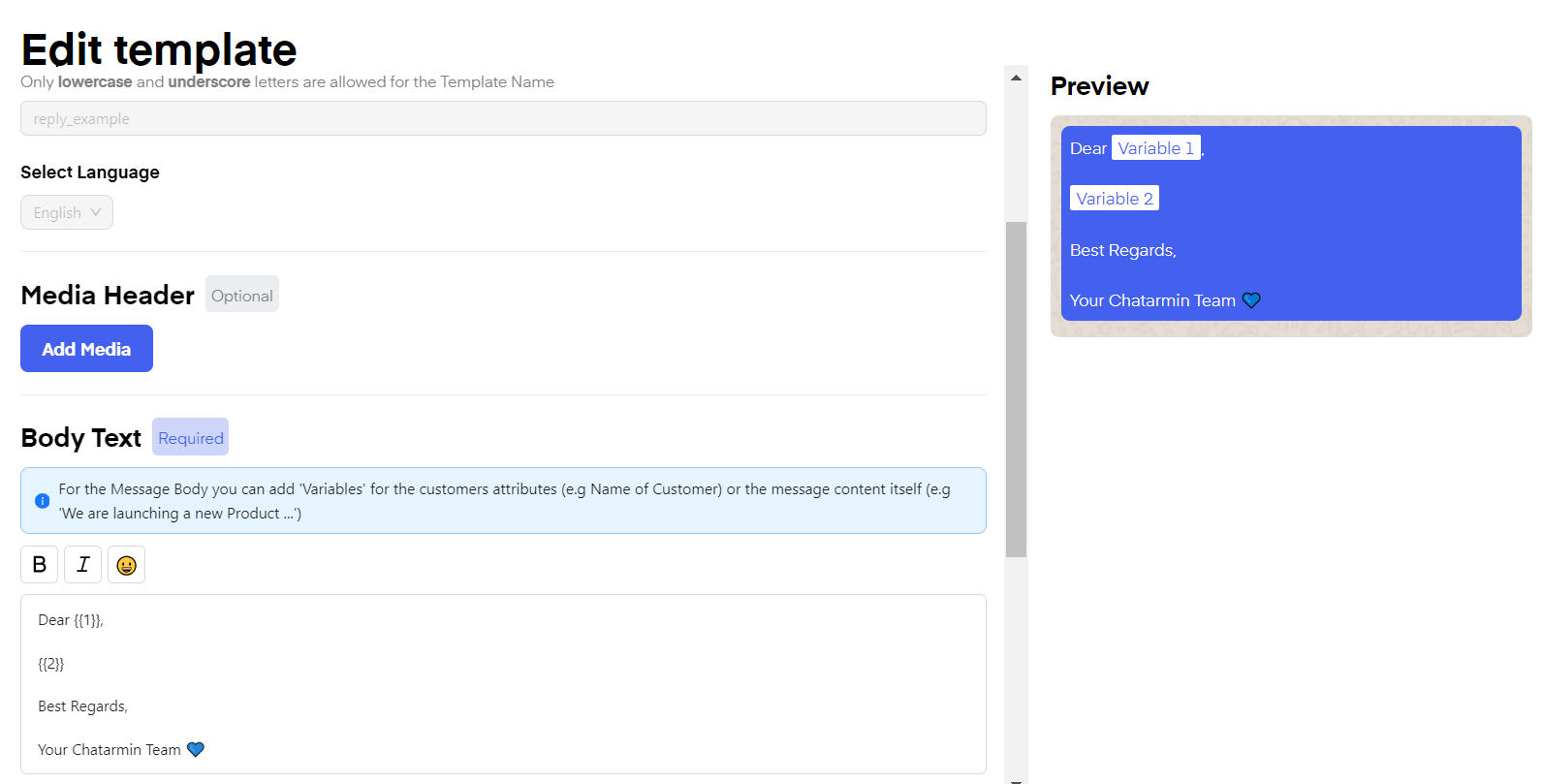1543x784 pixels.
Task: Click "Best Regards," line in the body editor
Action: click(83, 706)
